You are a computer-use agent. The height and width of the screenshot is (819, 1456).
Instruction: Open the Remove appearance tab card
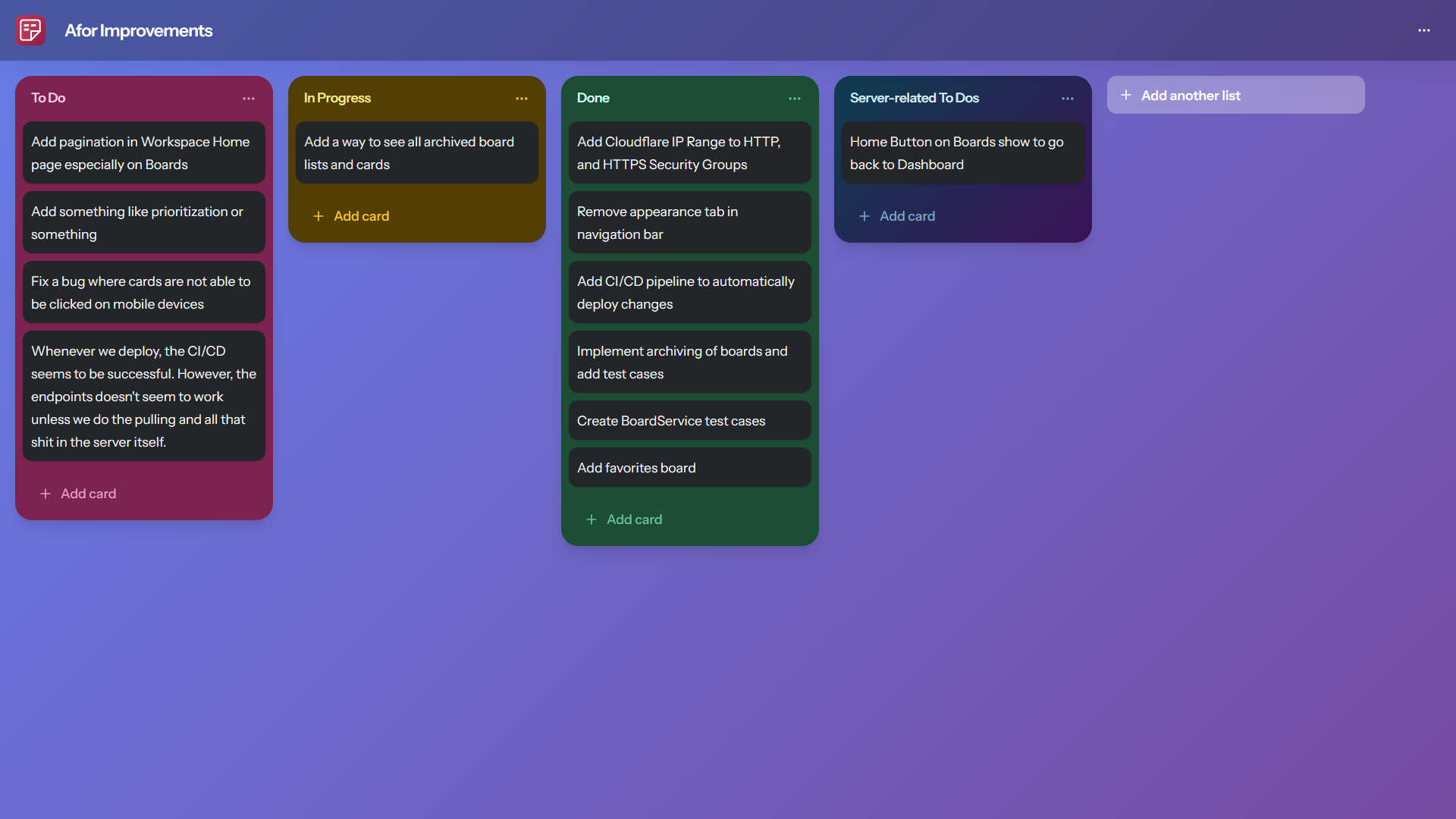click(x=690, y=222)
